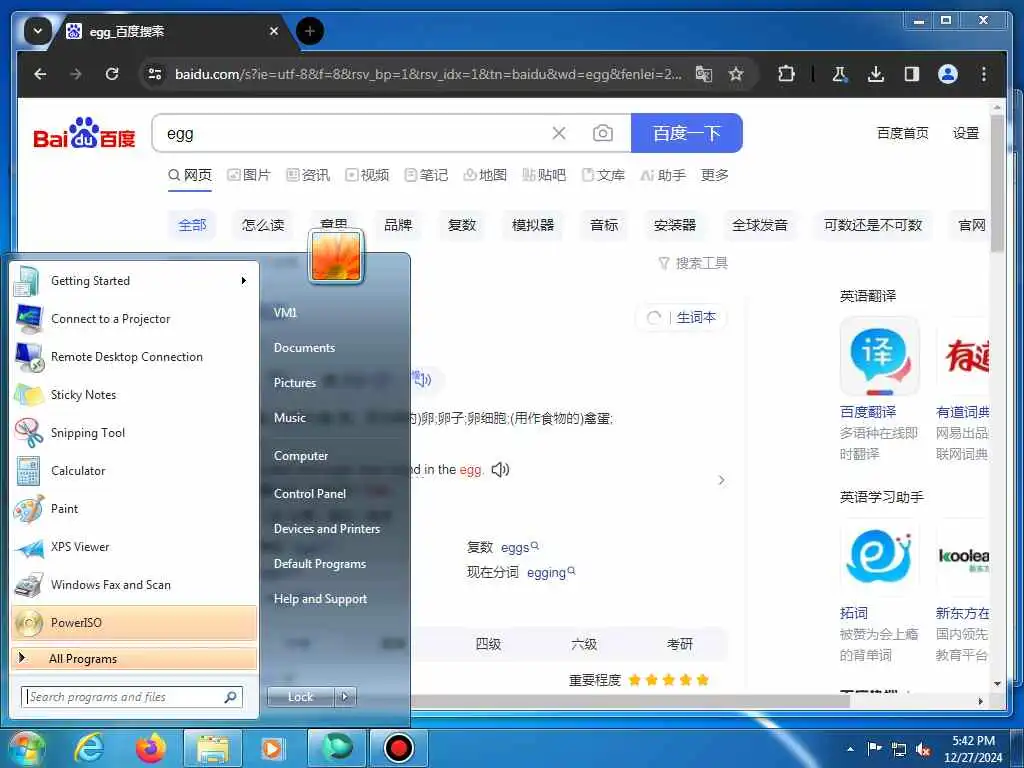Launch Calculator from Start menu

coord(134,471)
